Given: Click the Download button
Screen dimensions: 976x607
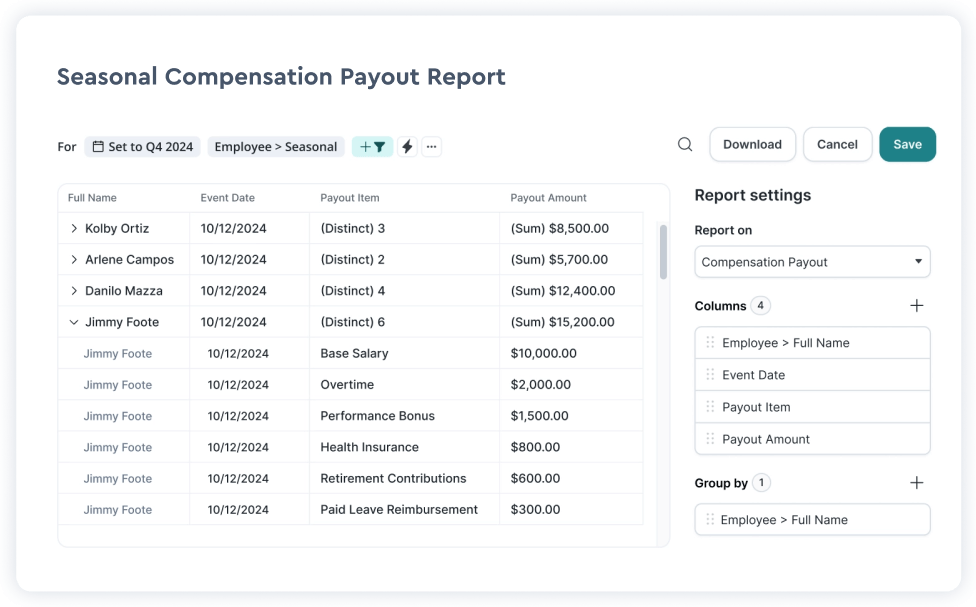Looking at the screenshot, I should click(x=752, y=144).
